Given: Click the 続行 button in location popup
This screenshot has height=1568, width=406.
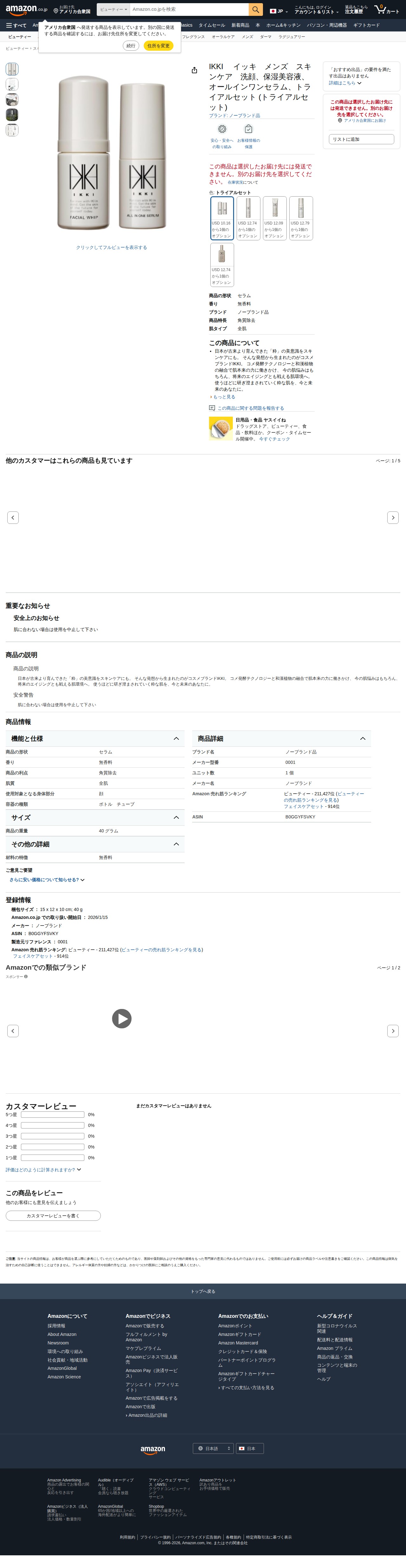Looking at the screenshot, I should 131,46.
